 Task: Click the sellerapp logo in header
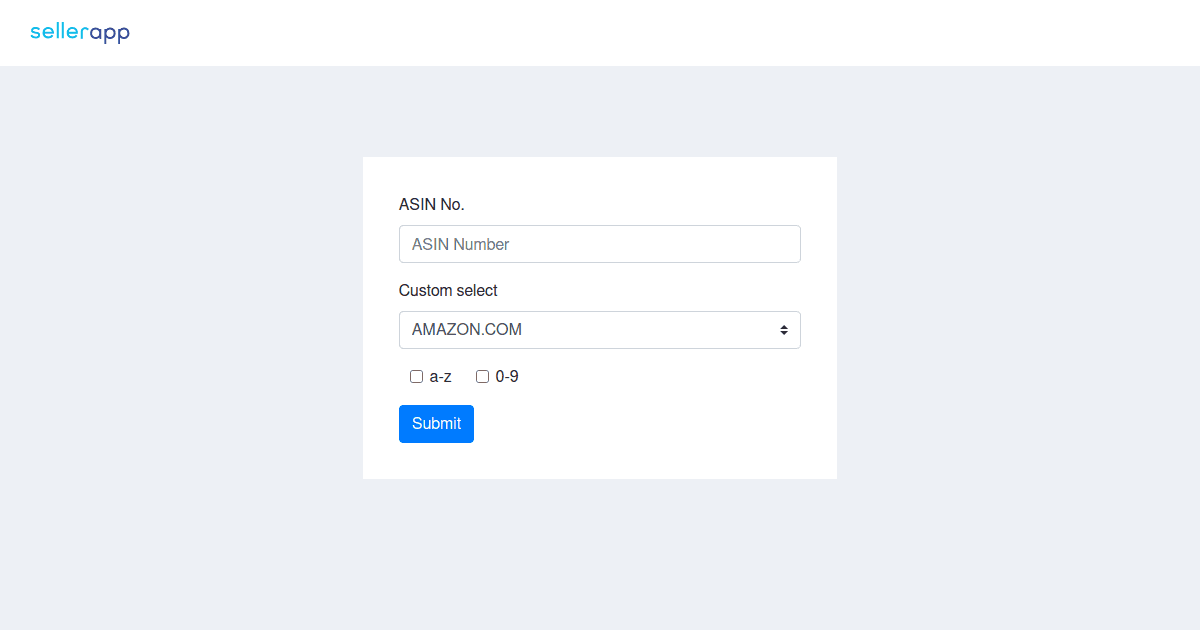tap(80, 33)
